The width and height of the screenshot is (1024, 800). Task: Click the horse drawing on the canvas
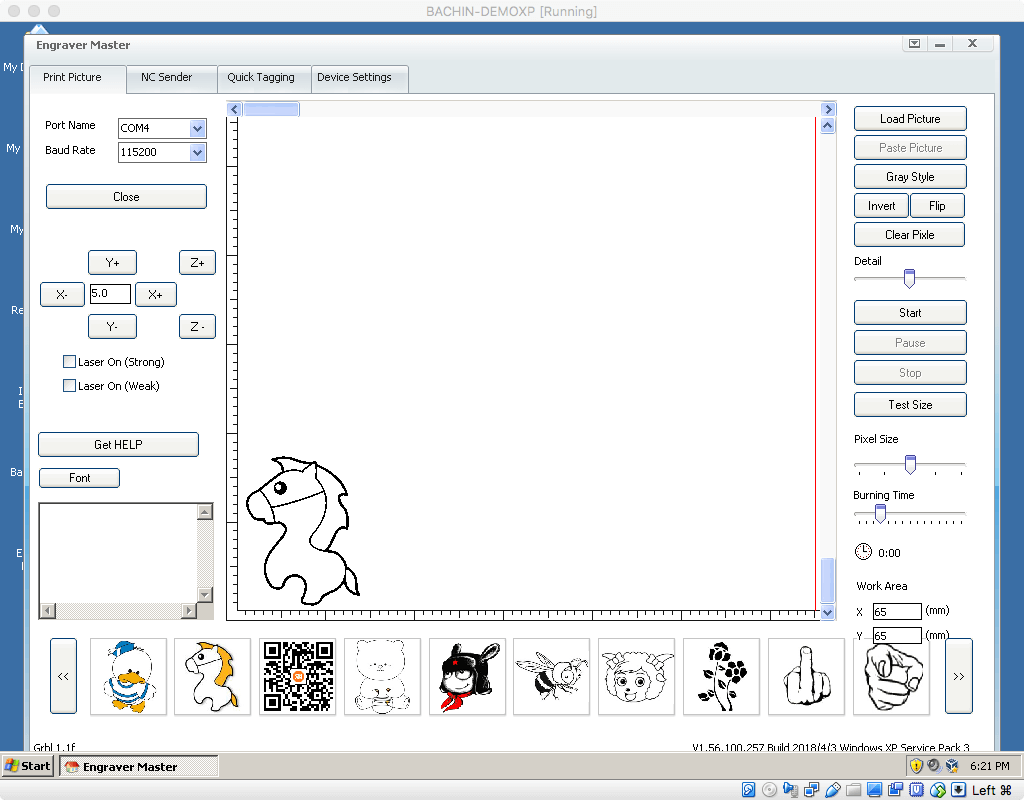(302, 530)
